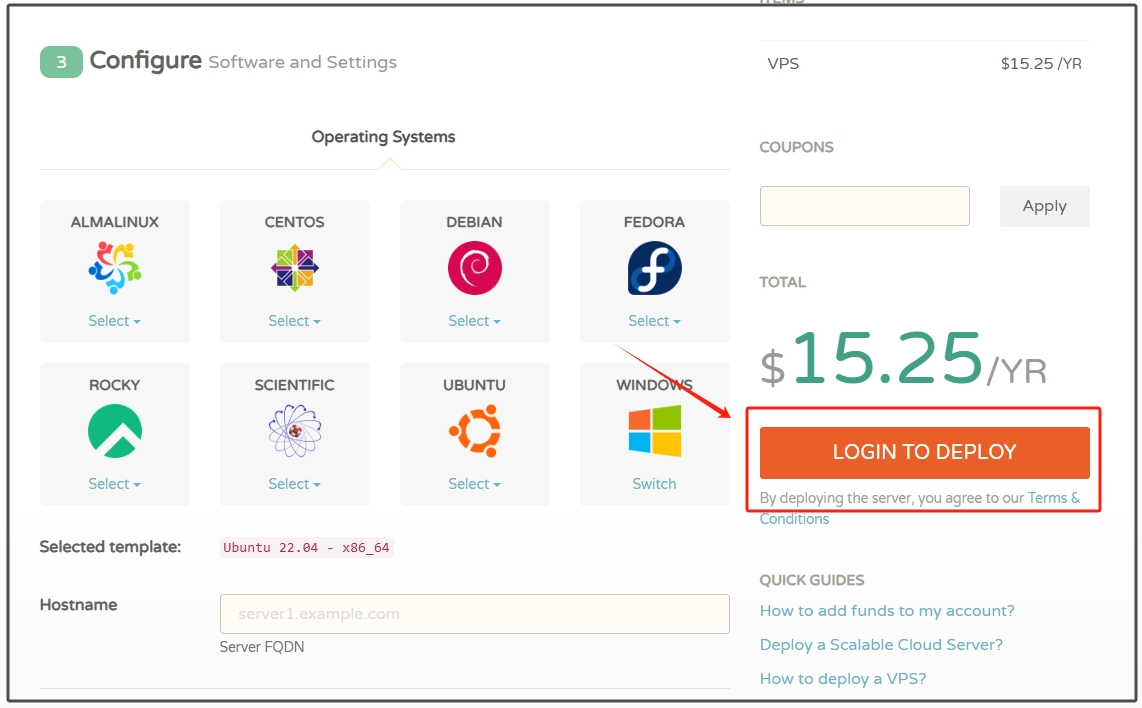Open the AlmaLinux Select dropdown
This screenshot has height=708, width=1142.
click(114, 321)
